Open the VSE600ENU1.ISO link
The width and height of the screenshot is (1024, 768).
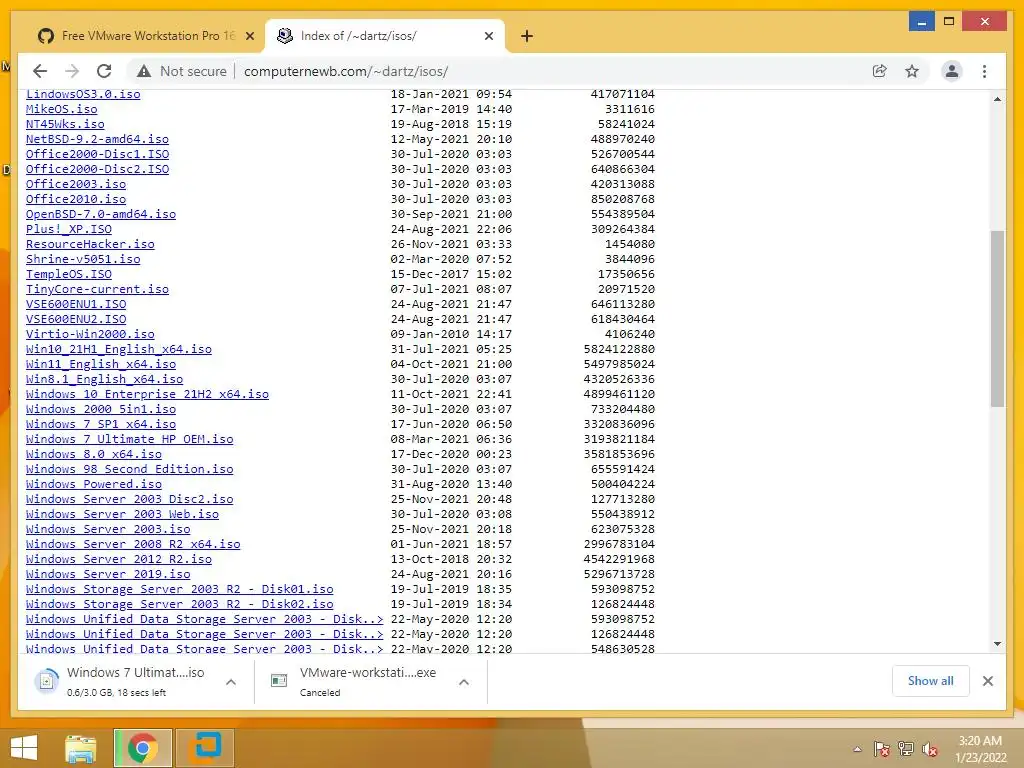(76, 304)
